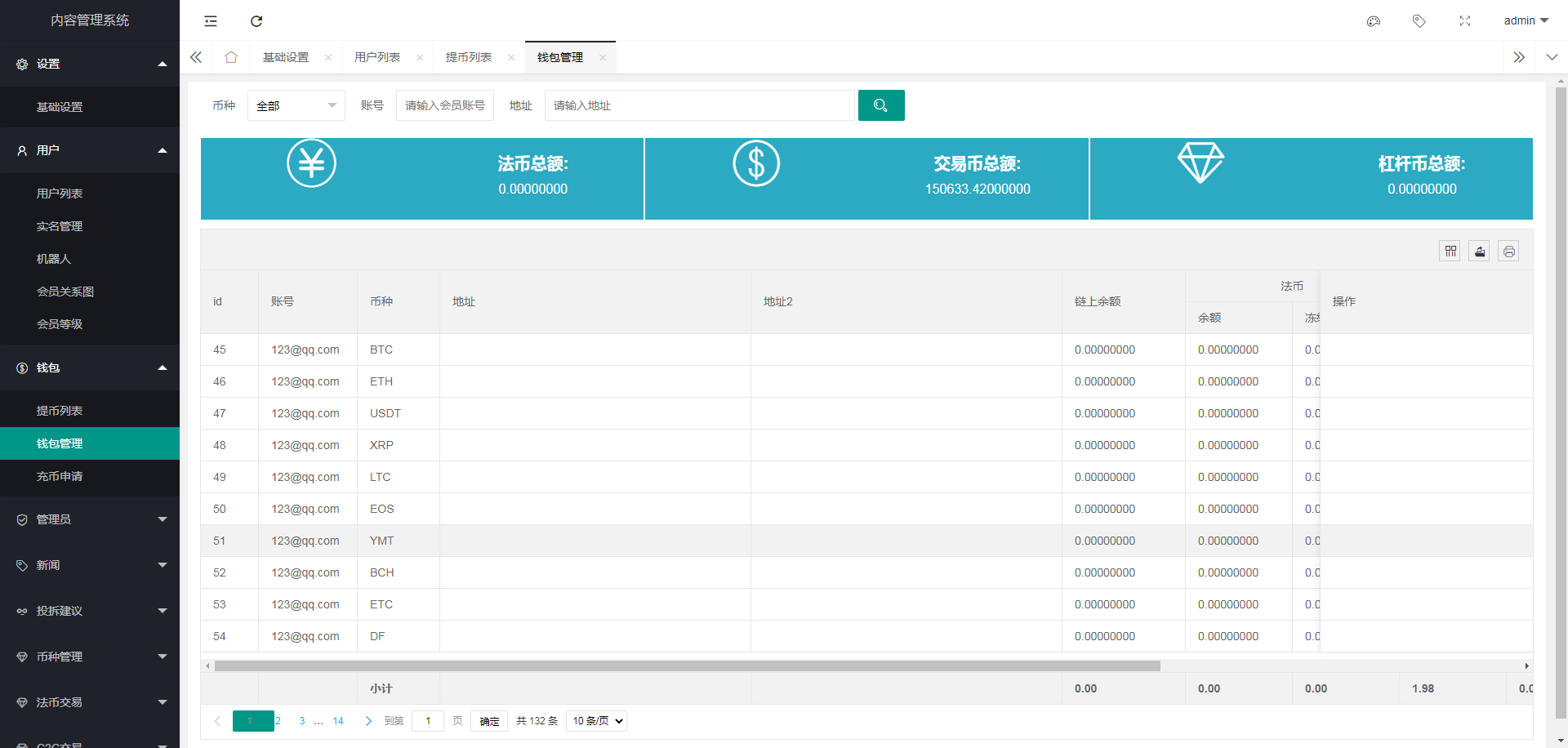Close the 基础设置 tab
Viewport: 1568px width, 748px height.
coord(328,57)
